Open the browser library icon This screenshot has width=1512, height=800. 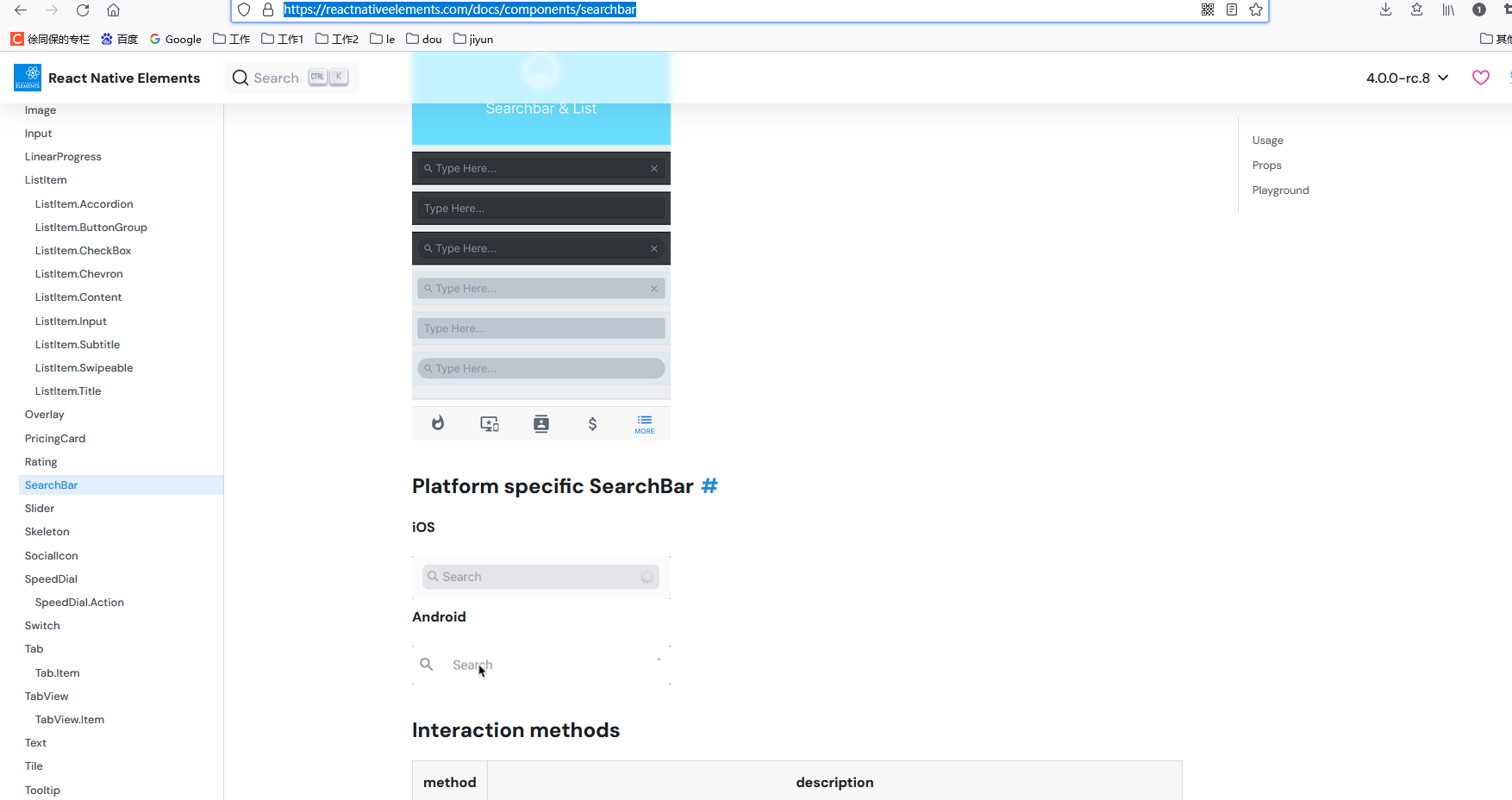[1448, 9]
